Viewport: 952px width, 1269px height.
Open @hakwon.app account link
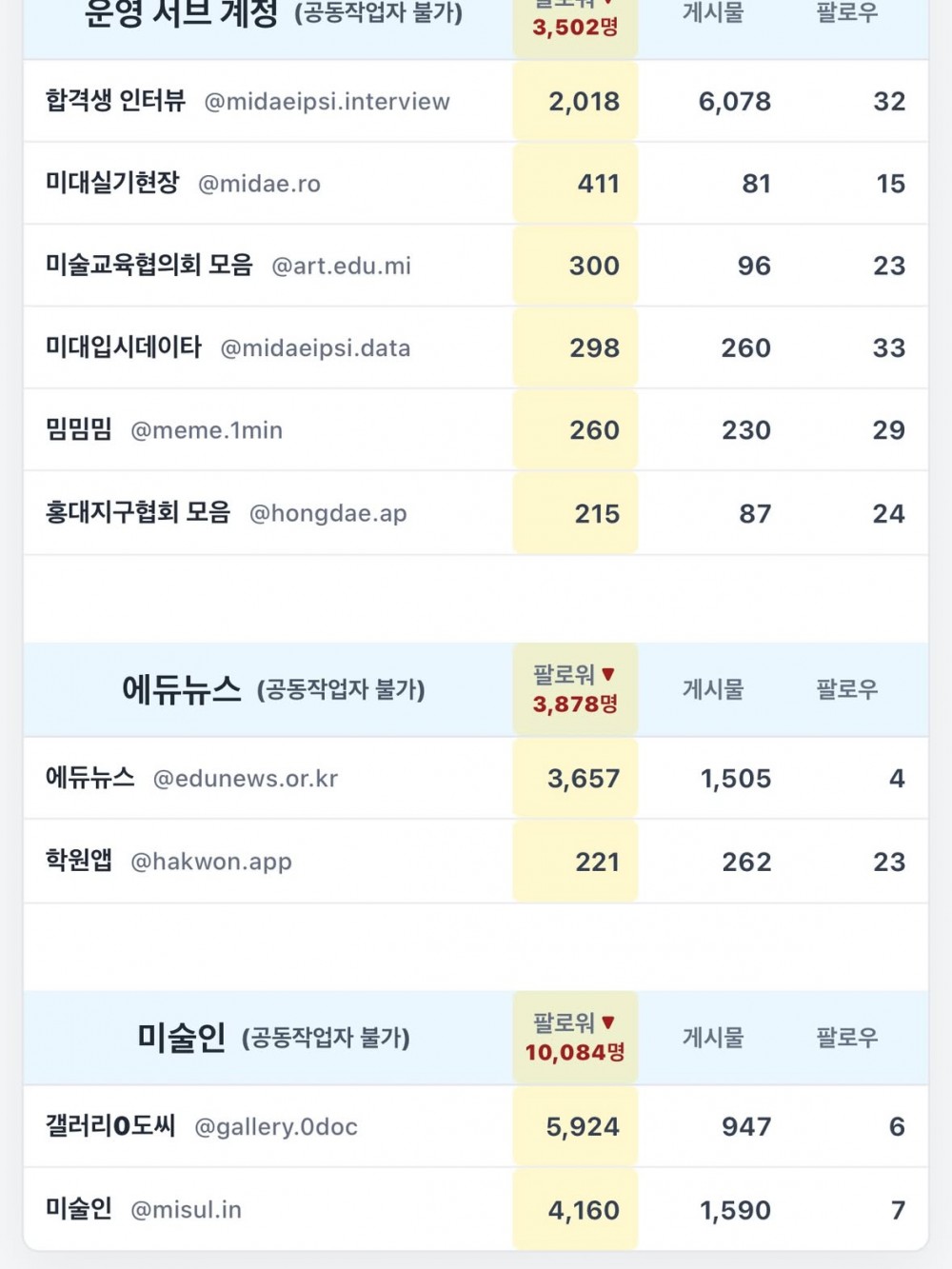click(x=211, y=863)
